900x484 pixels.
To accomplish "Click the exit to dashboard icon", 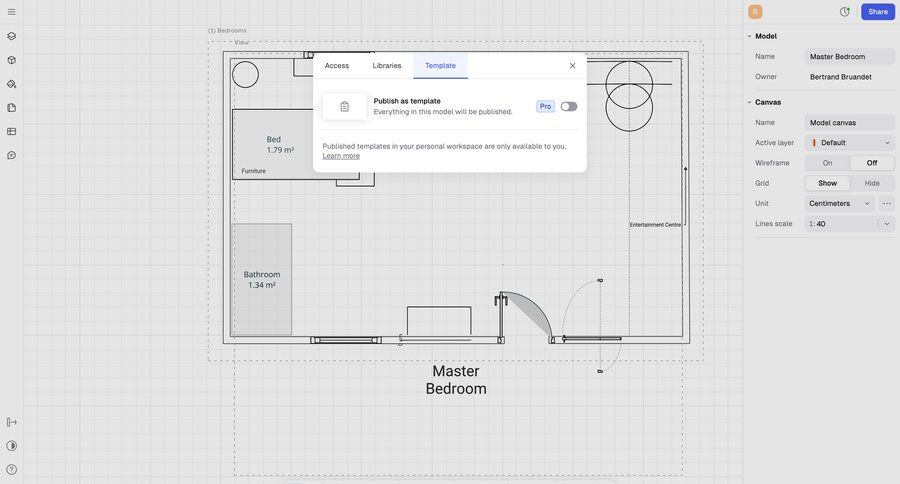I will pos(11,422).
